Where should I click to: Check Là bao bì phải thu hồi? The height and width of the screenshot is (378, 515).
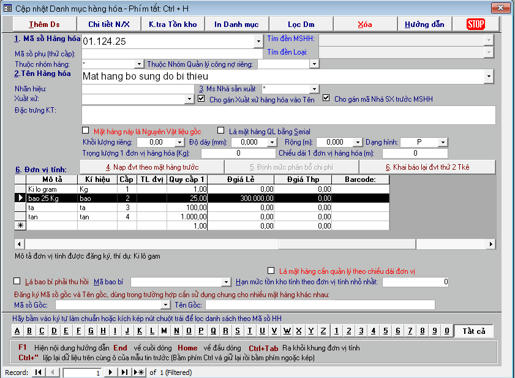tap(17, 281)
